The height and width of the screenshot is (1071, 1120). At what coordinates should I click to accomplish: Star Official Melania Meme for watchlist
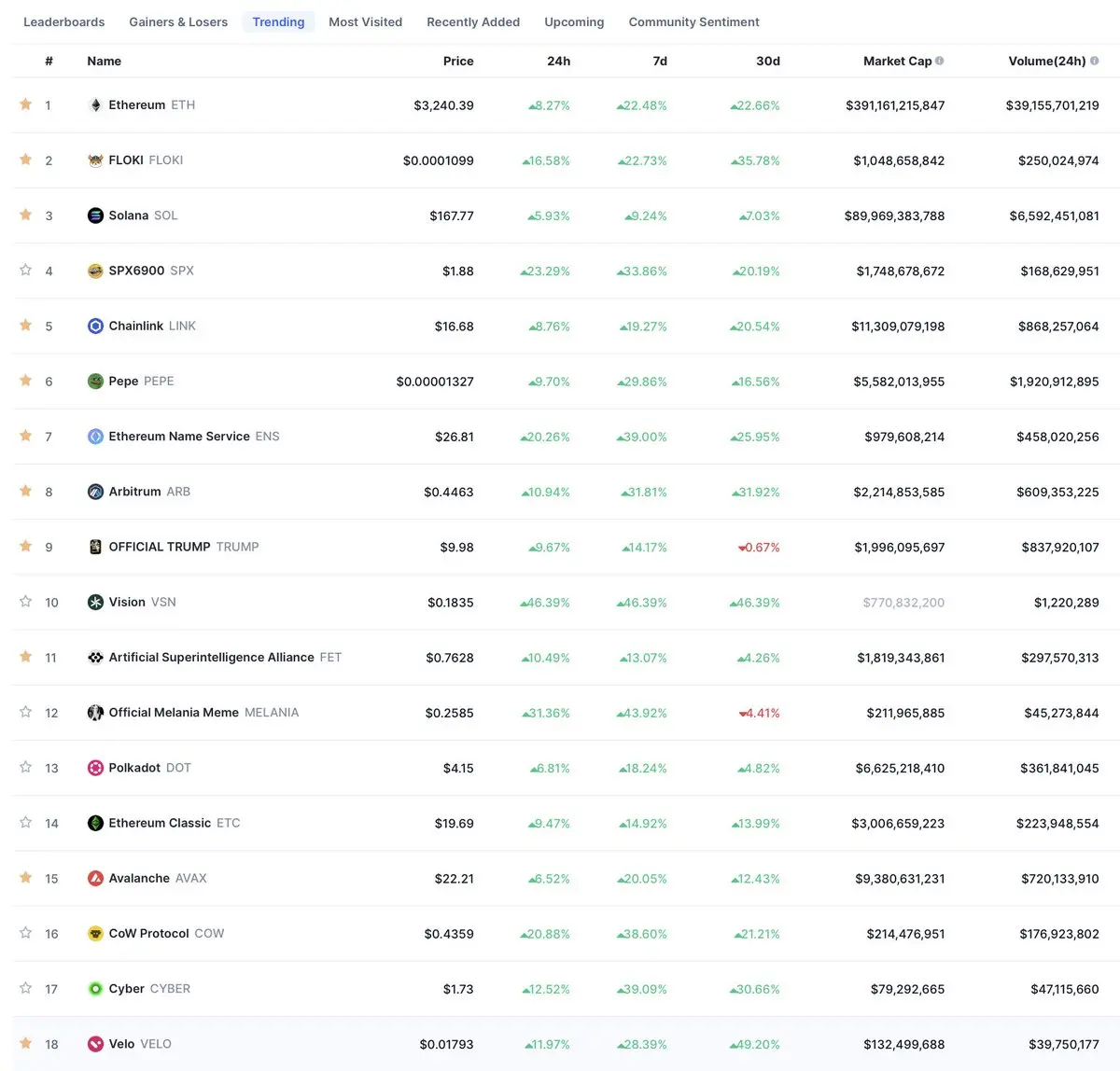[26, 712]
